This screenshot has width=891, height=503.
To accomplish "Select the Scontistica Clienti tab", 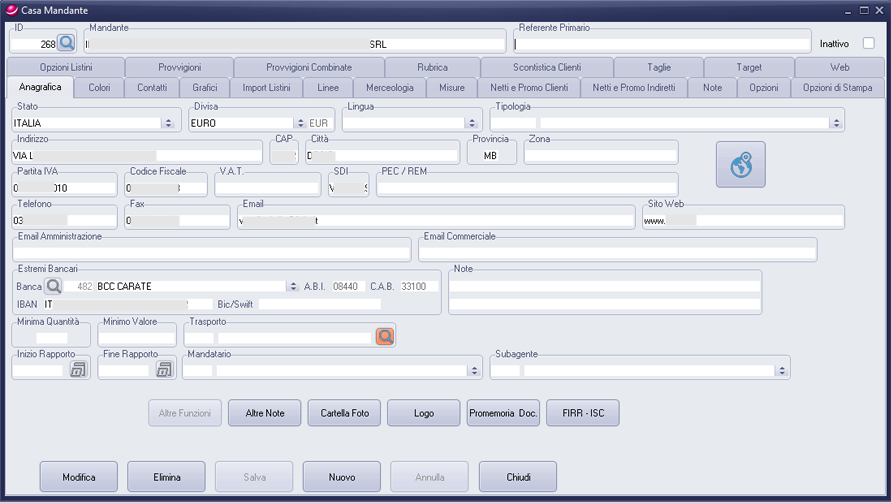I will click(546, 67).
